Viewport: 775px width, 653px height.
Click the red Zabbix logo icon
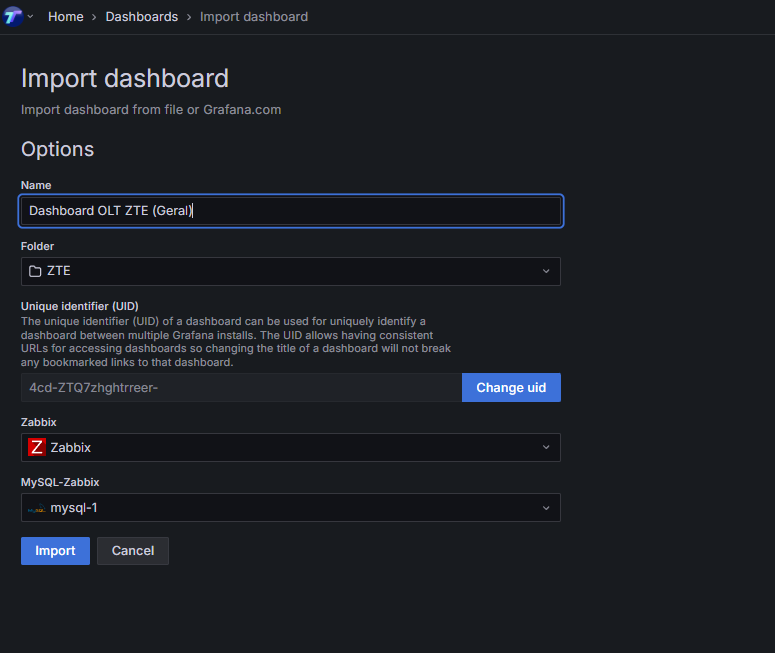tap(37, 447)
